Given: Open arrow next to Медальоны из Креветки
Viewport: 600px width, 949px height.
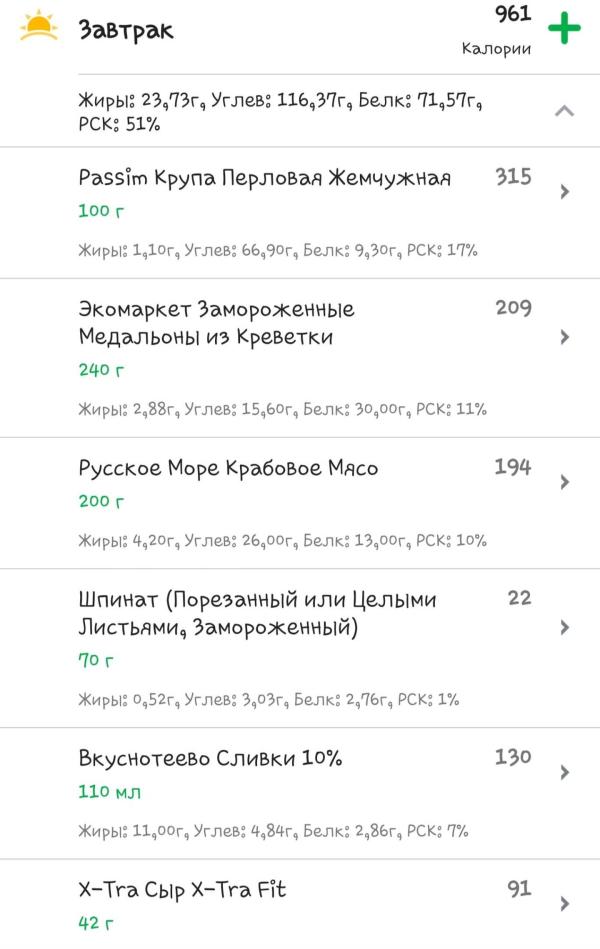Looking at the screenshot, I should (565, 337).
